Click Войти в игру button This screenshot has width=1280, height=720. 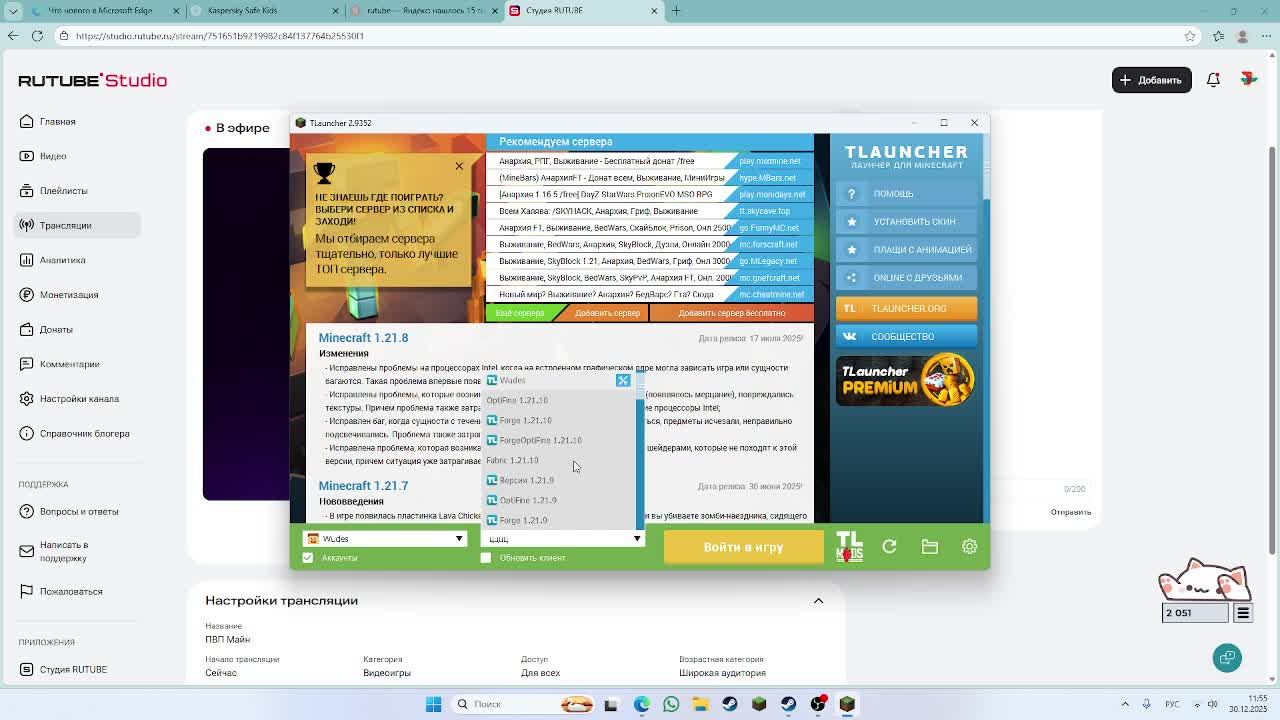click(743, 547)
